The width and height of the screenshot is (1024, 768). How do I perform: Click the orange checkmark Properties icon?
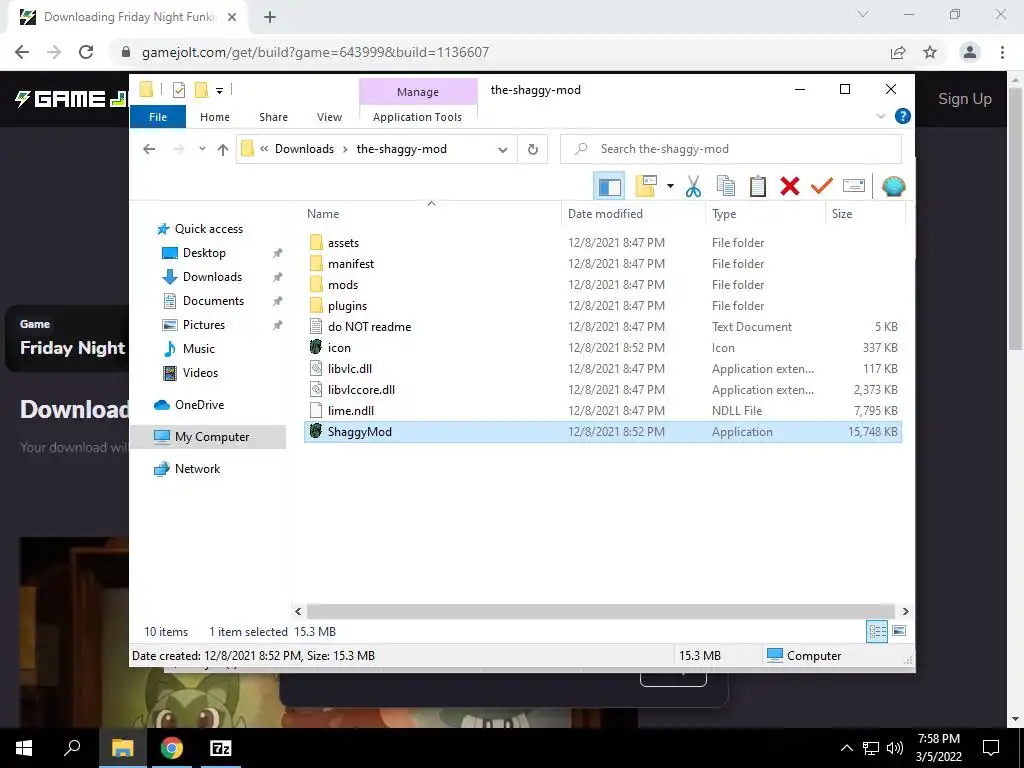[822, 186]
